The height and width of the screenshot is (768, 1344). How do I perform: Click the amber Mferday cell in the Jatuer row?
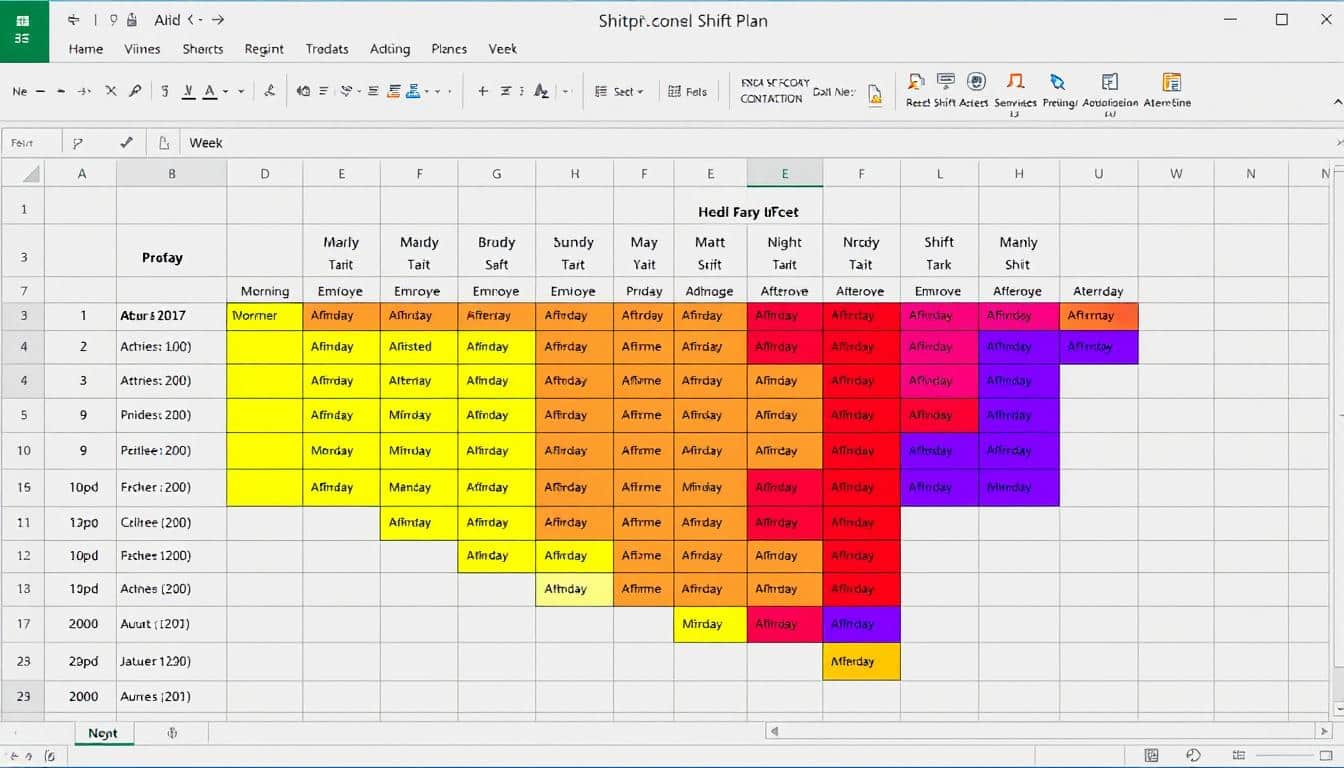[x=861, y=661]
